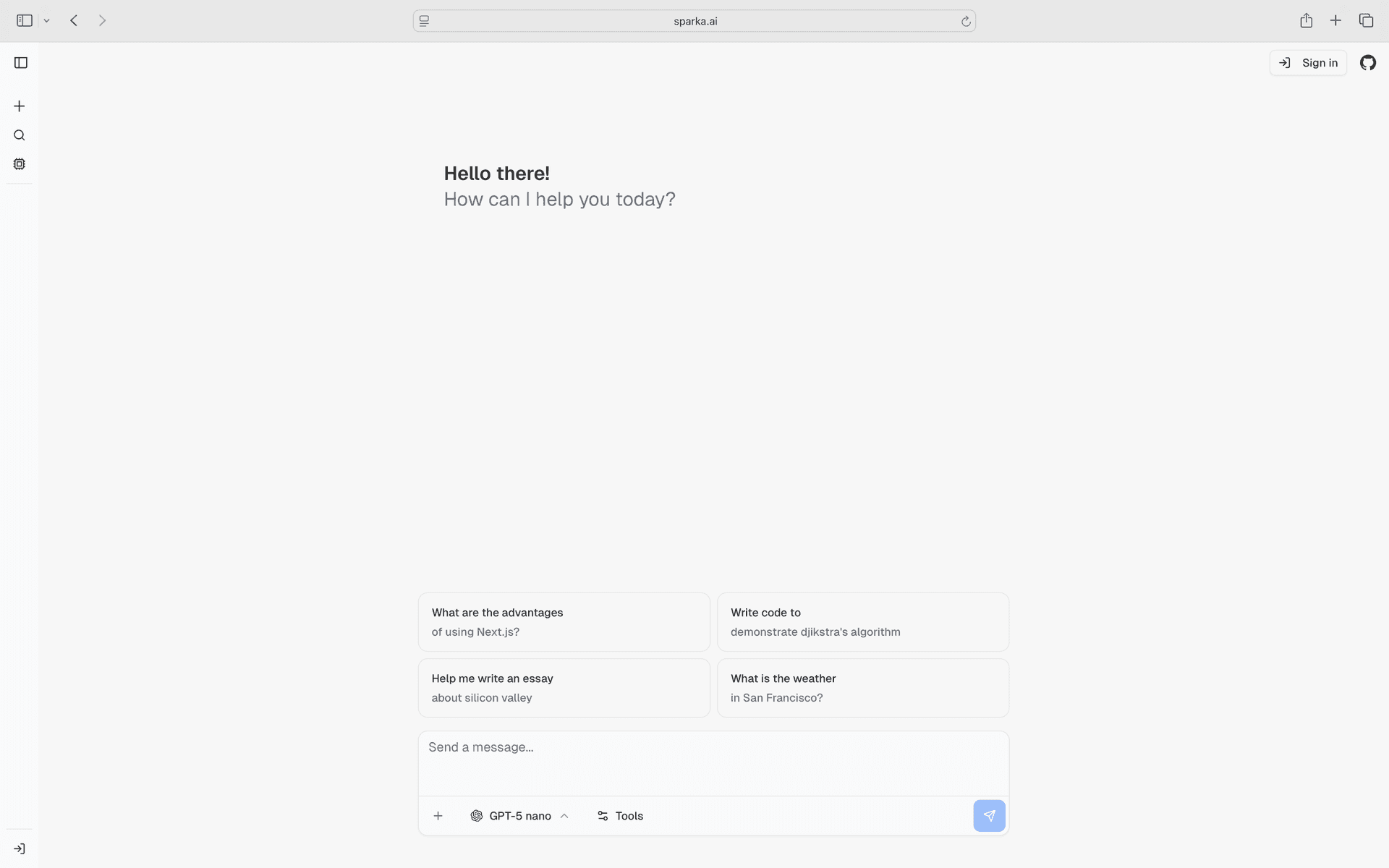Click the sidebar bottom sign-in arrow icon

pos(20,848)
